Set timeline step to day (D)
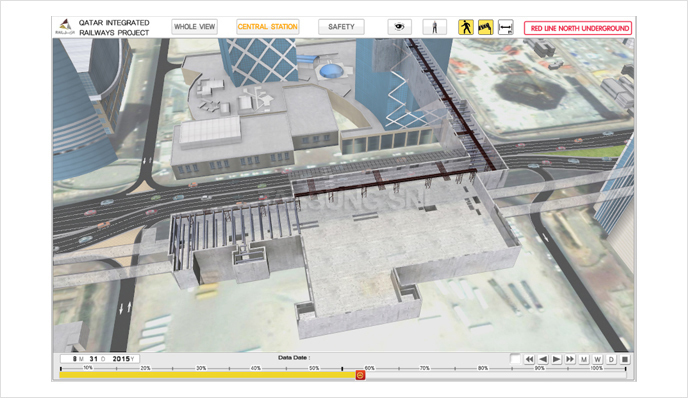The height and width of the screenshot is (398, 688). (611, 359)
